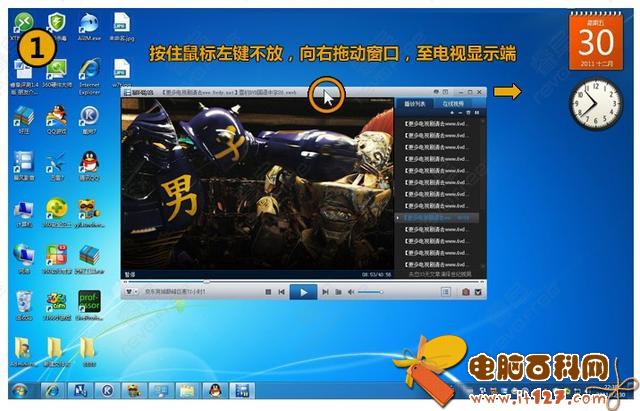Switch to the 在线视频 online video tab
Screen dimensions: 640x411
[x=453, y=104]
